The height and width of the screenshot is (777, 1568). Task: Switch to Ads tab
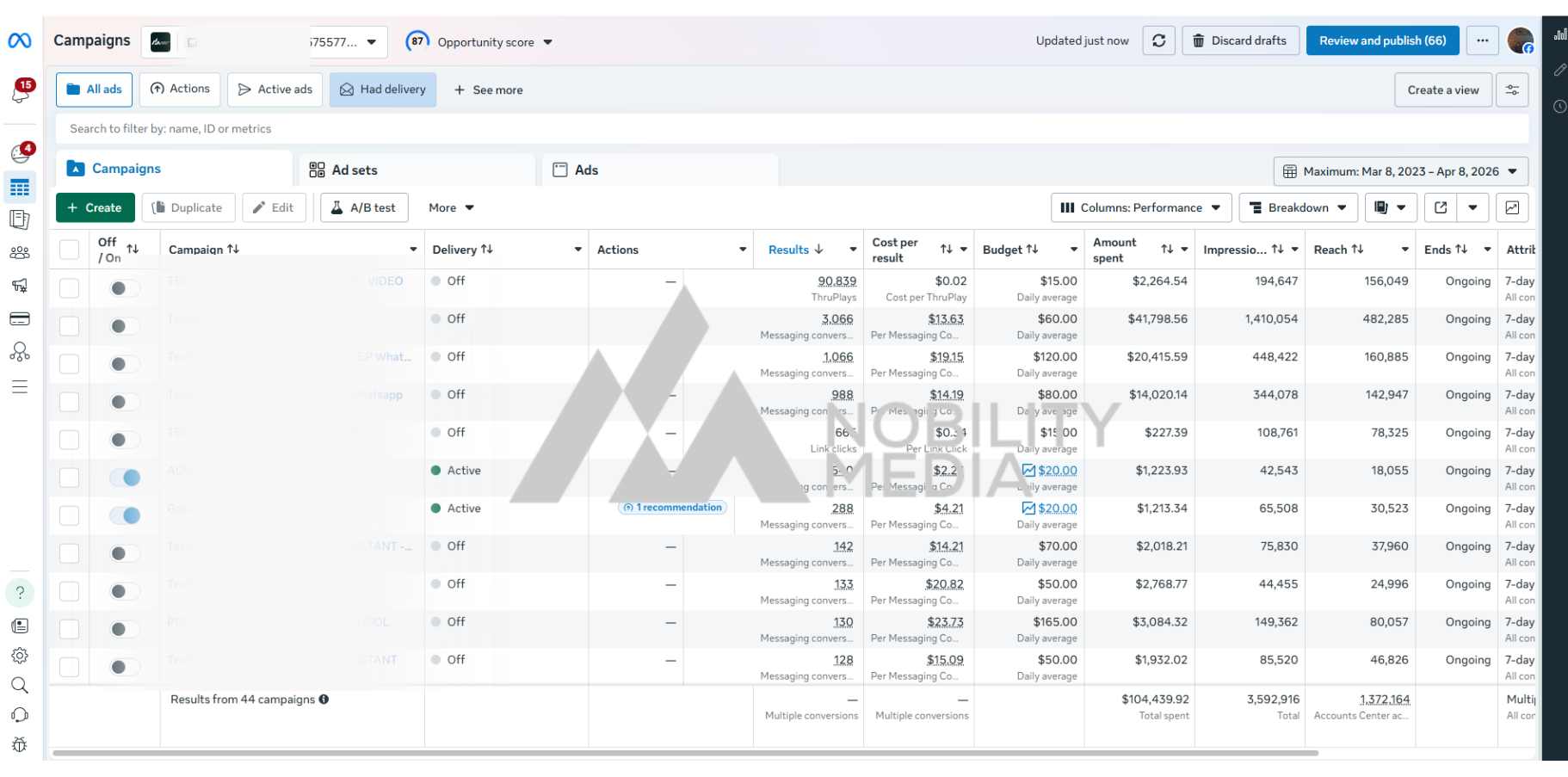[x=660, y=170]
